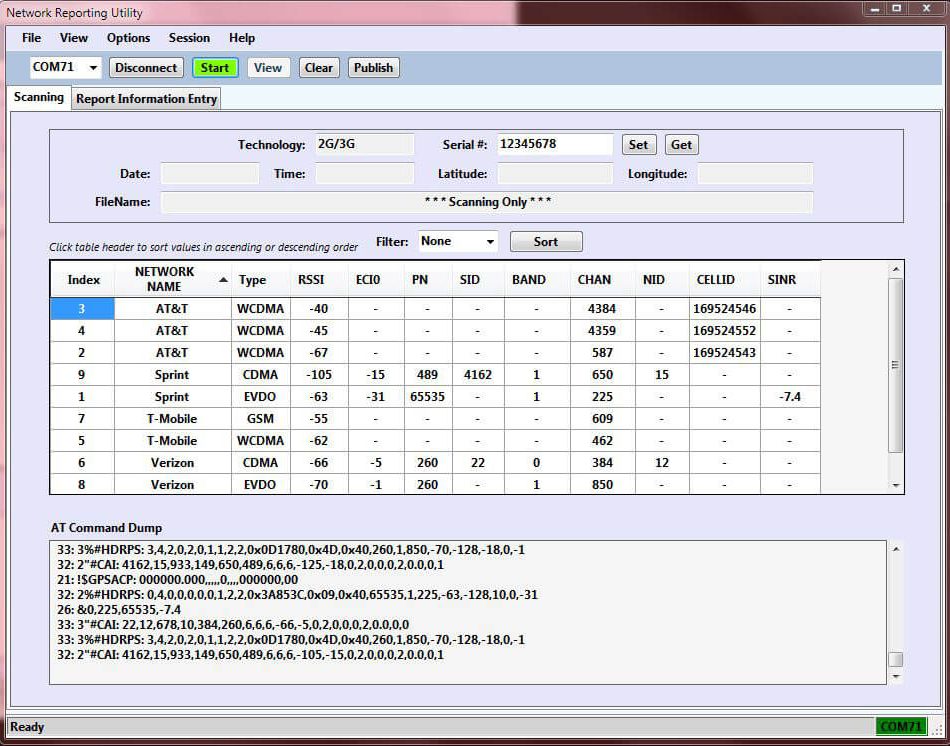The width and height of the screenshot is (950, 746).
Task: Click the Set serial number button
Action: click(638, 145)
